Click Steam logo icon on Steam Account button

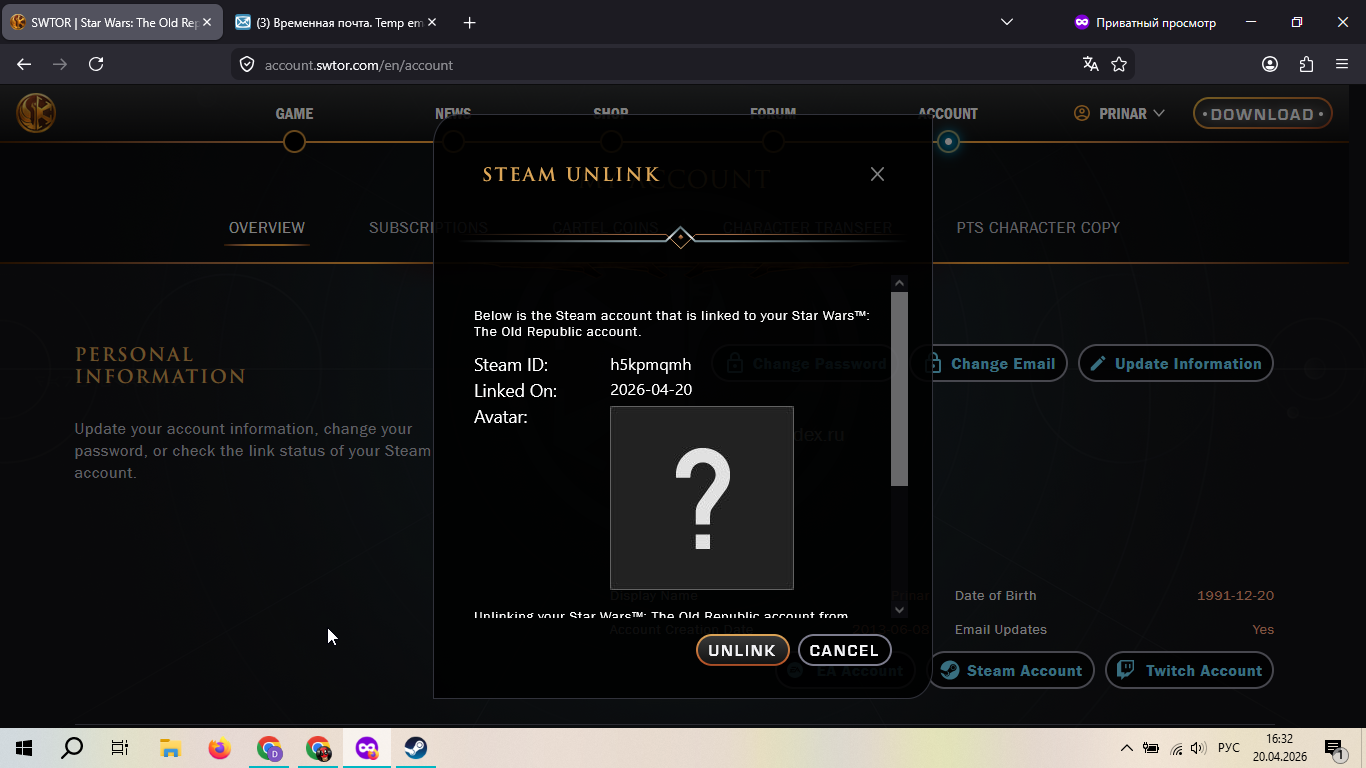[950, 671]
